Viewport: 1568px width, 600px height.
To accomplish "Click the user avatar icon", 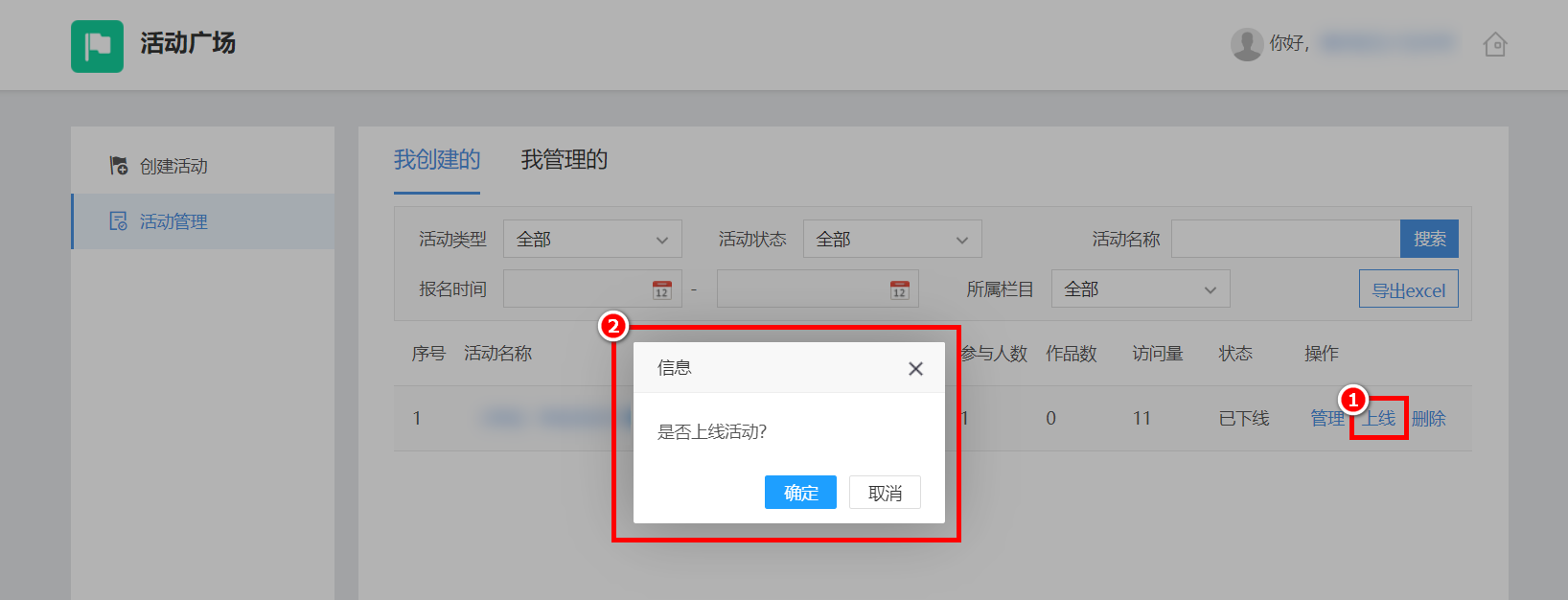I will pyautogui.click(x=1246, y=44).
